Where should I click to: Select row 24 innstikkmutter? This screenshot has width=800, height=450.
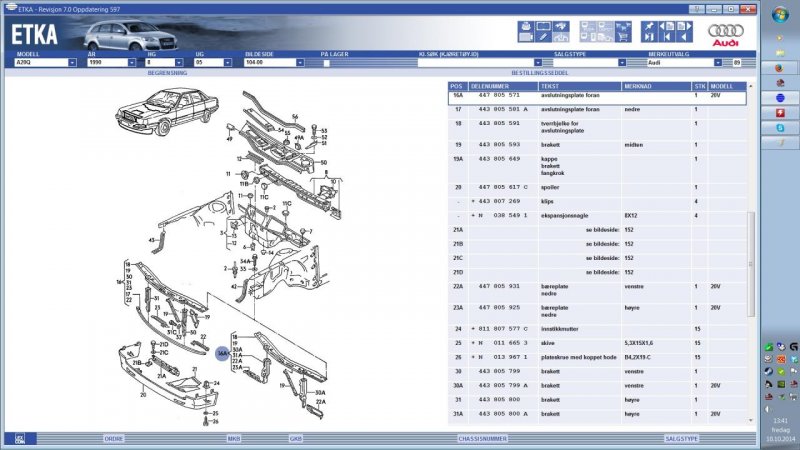(597, 329)
